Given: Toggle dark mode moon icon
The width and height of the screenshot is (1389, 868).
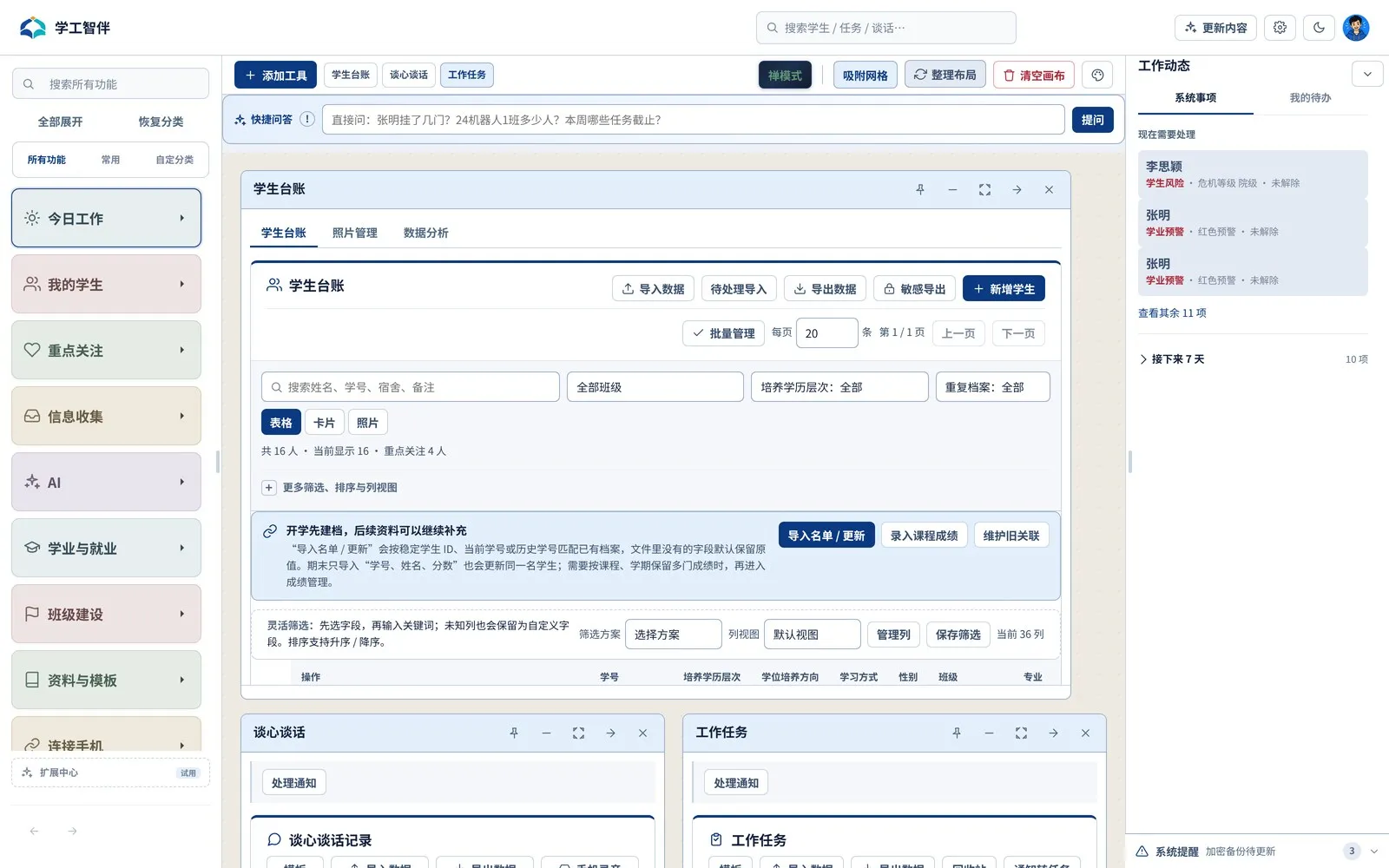Looking at the screenshot, I should (1319, 28).
